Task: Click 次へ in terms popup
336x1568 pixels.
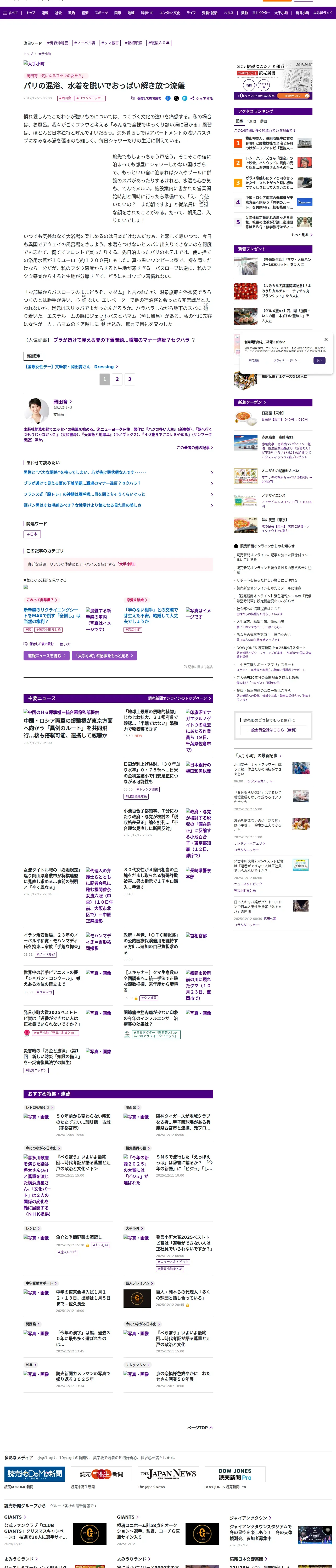Action: [319, 360]
